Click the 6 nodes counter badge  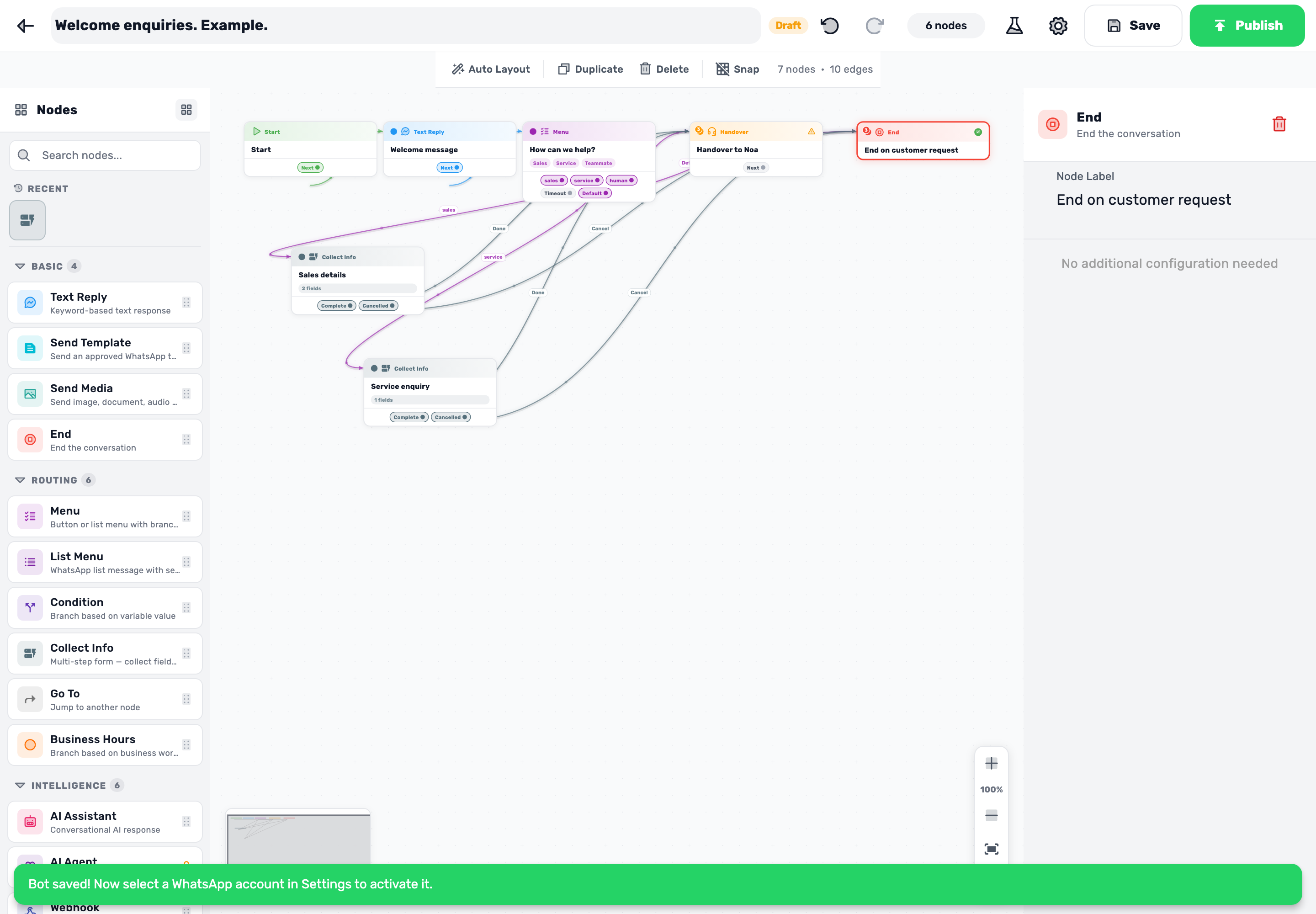point(945,25)
